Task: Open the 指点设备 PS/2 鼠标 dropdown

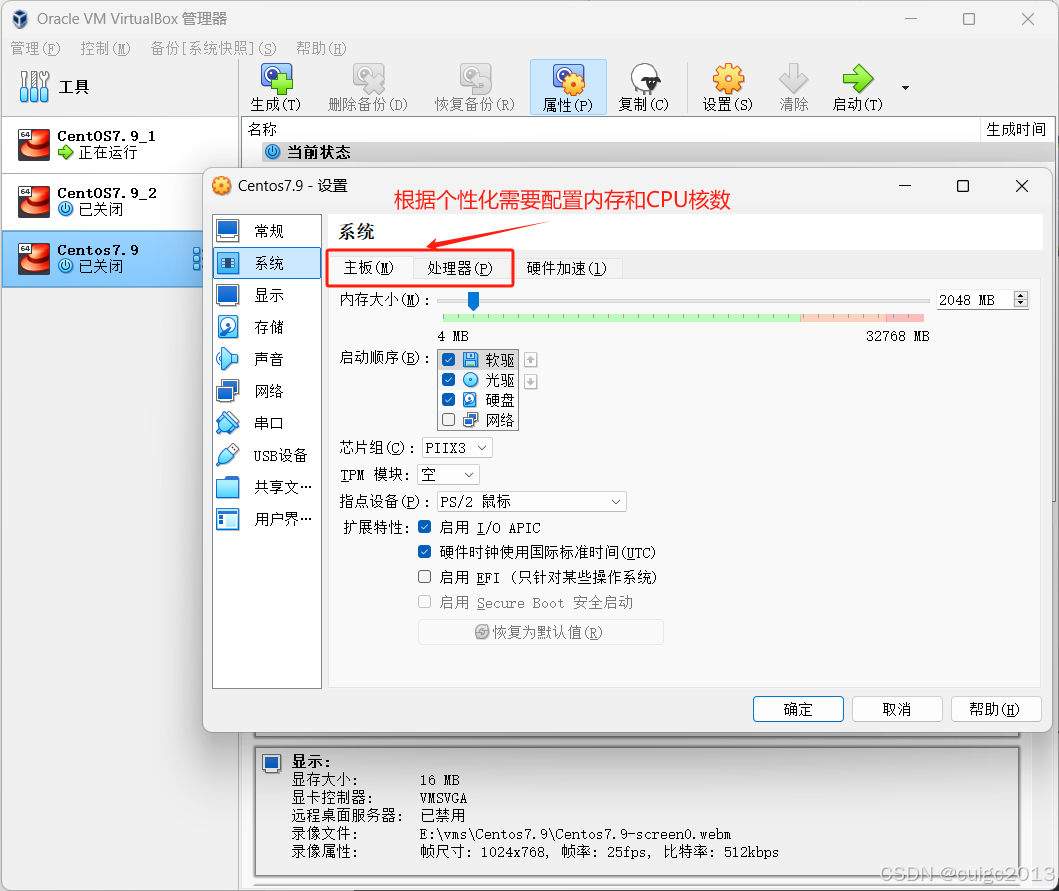Action: click(532, 502)
